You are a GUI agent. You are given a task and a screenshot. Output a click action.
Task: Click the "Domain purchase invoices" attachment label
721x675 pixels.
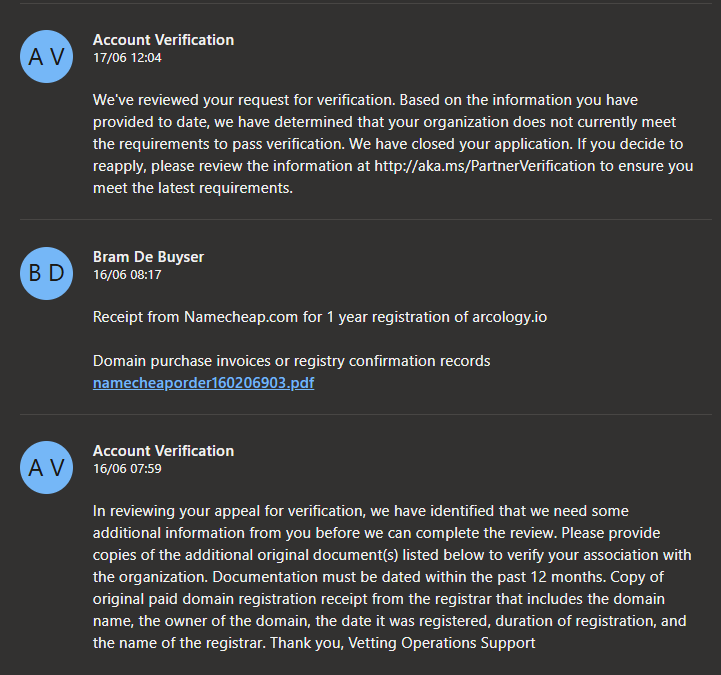coord(291,361)
